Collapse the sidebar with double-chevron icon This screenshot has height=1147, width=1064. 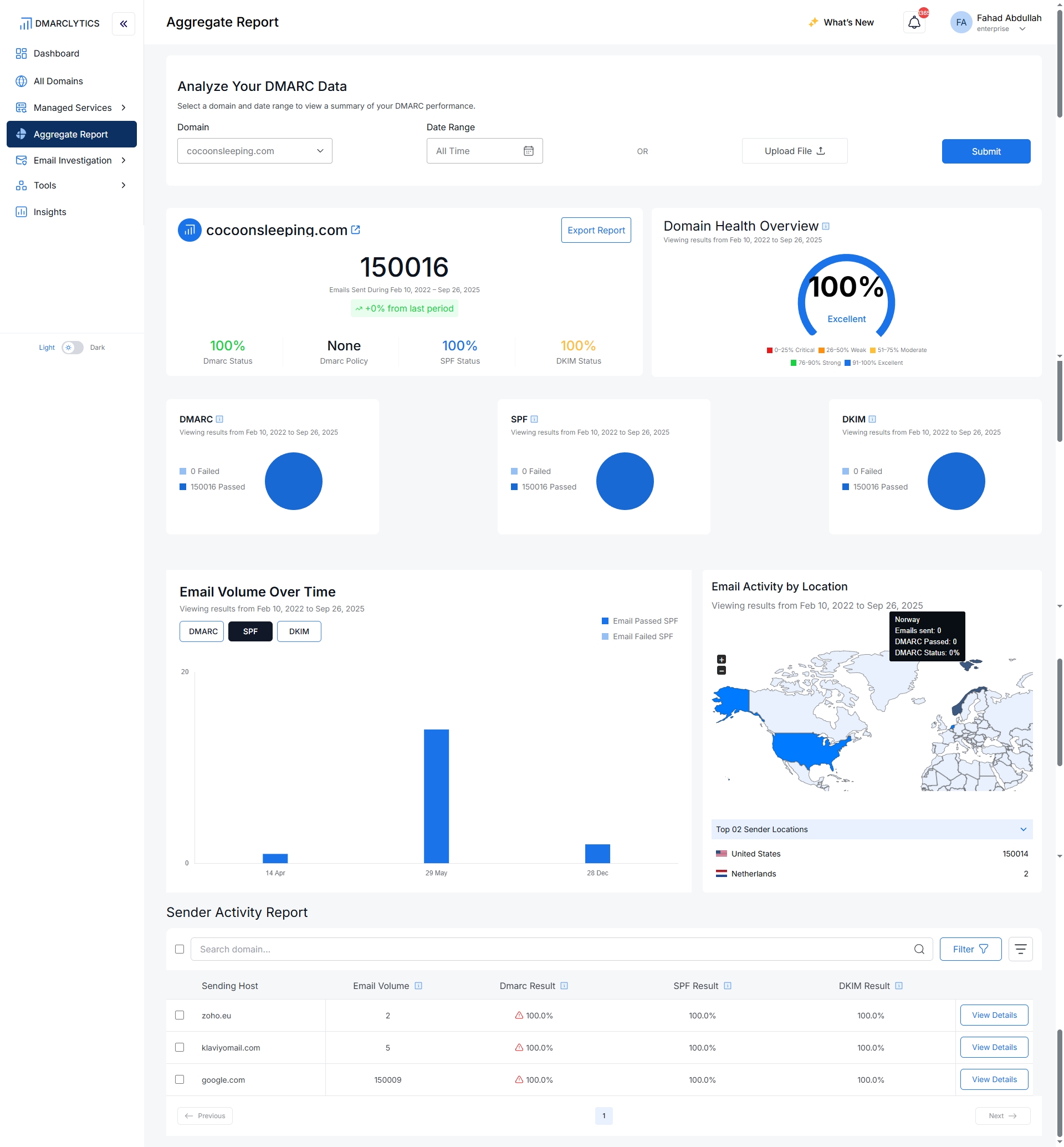123,24
